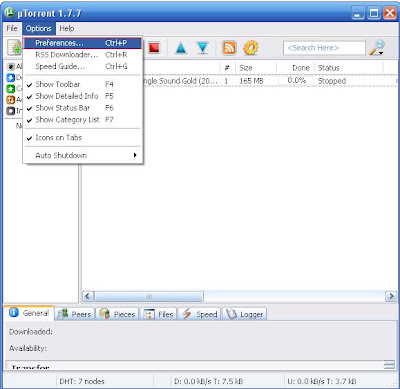Click the horizontal scrollbar thumb
The image size is (400, 389).
[149, 296]
